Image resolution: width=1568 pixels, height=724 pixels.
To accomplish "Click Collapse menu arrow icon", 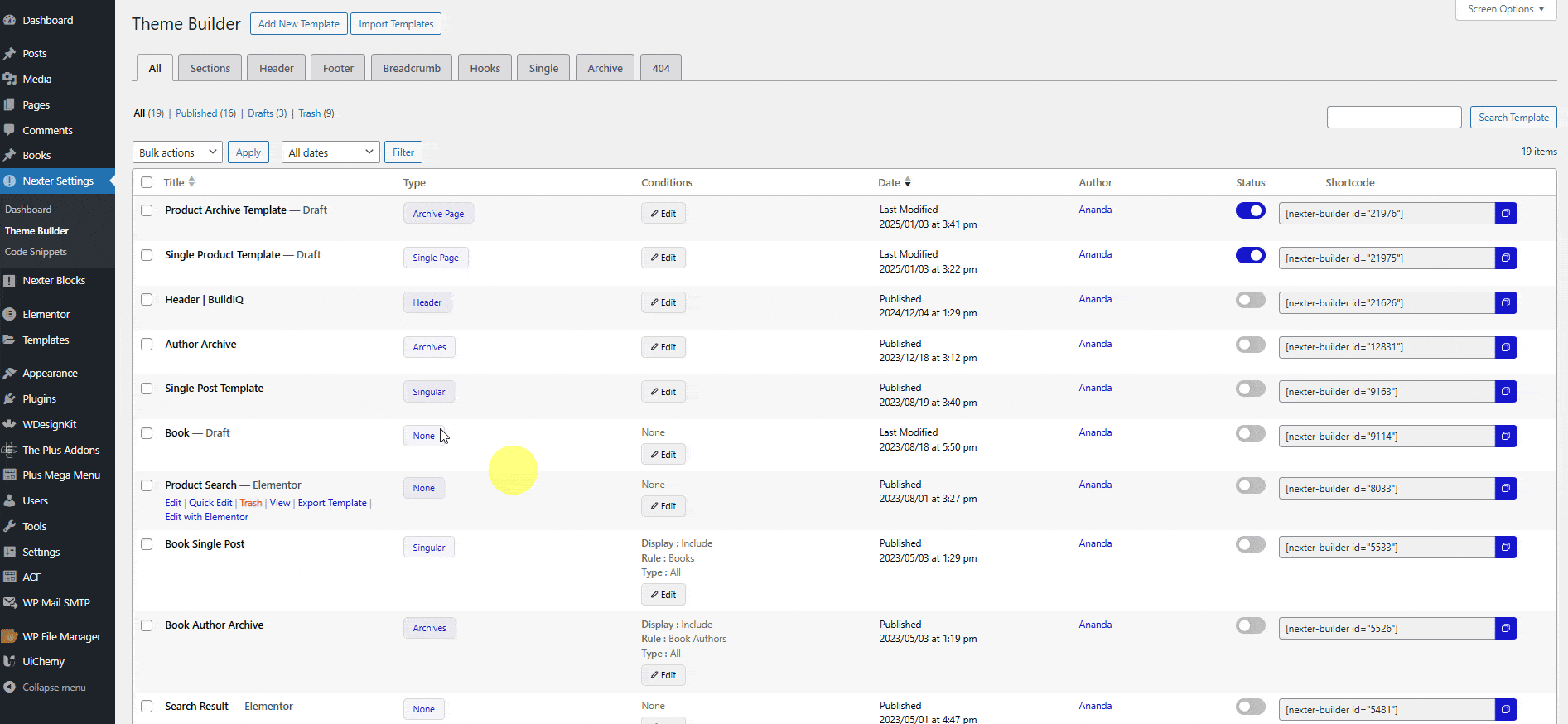I will [x=10, y=687].
